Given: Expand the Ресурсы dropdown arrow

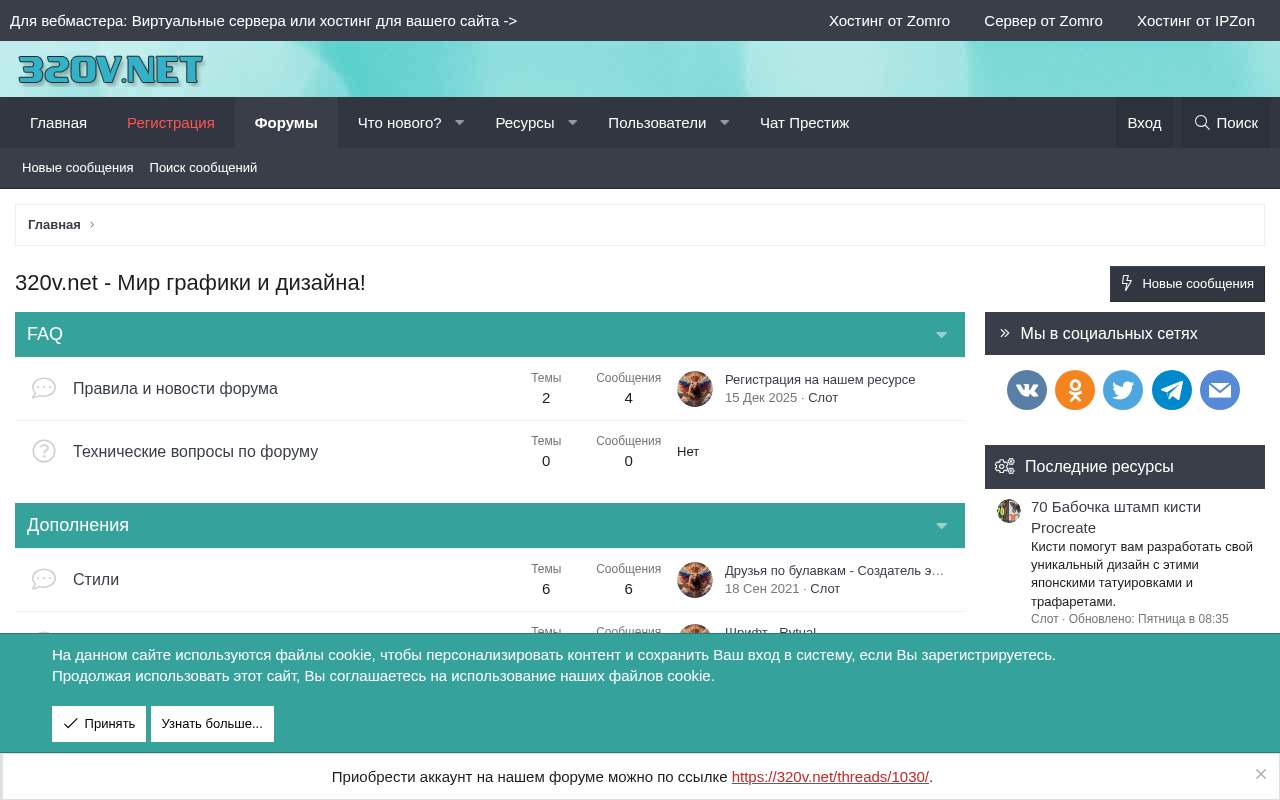Looking at the screenshot, I should [573, 123].
